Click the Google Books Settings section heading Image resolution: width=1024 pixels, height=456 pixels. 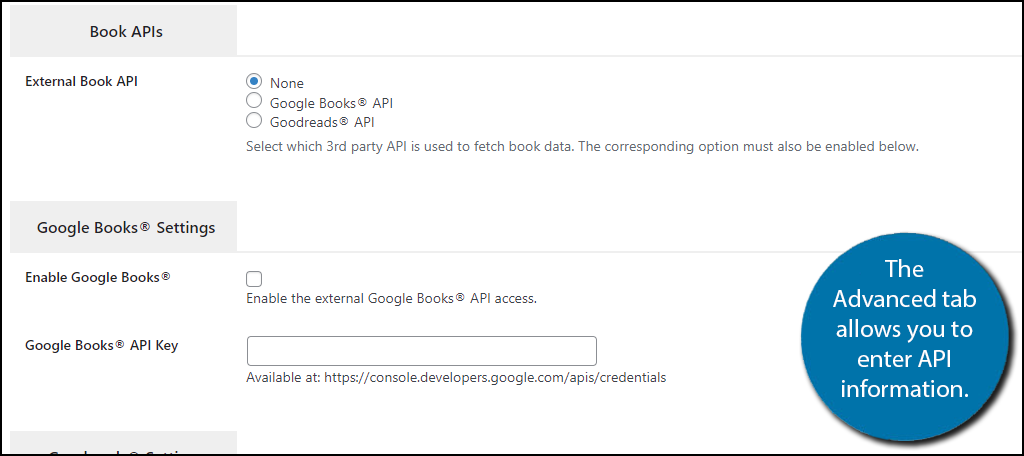126,227
